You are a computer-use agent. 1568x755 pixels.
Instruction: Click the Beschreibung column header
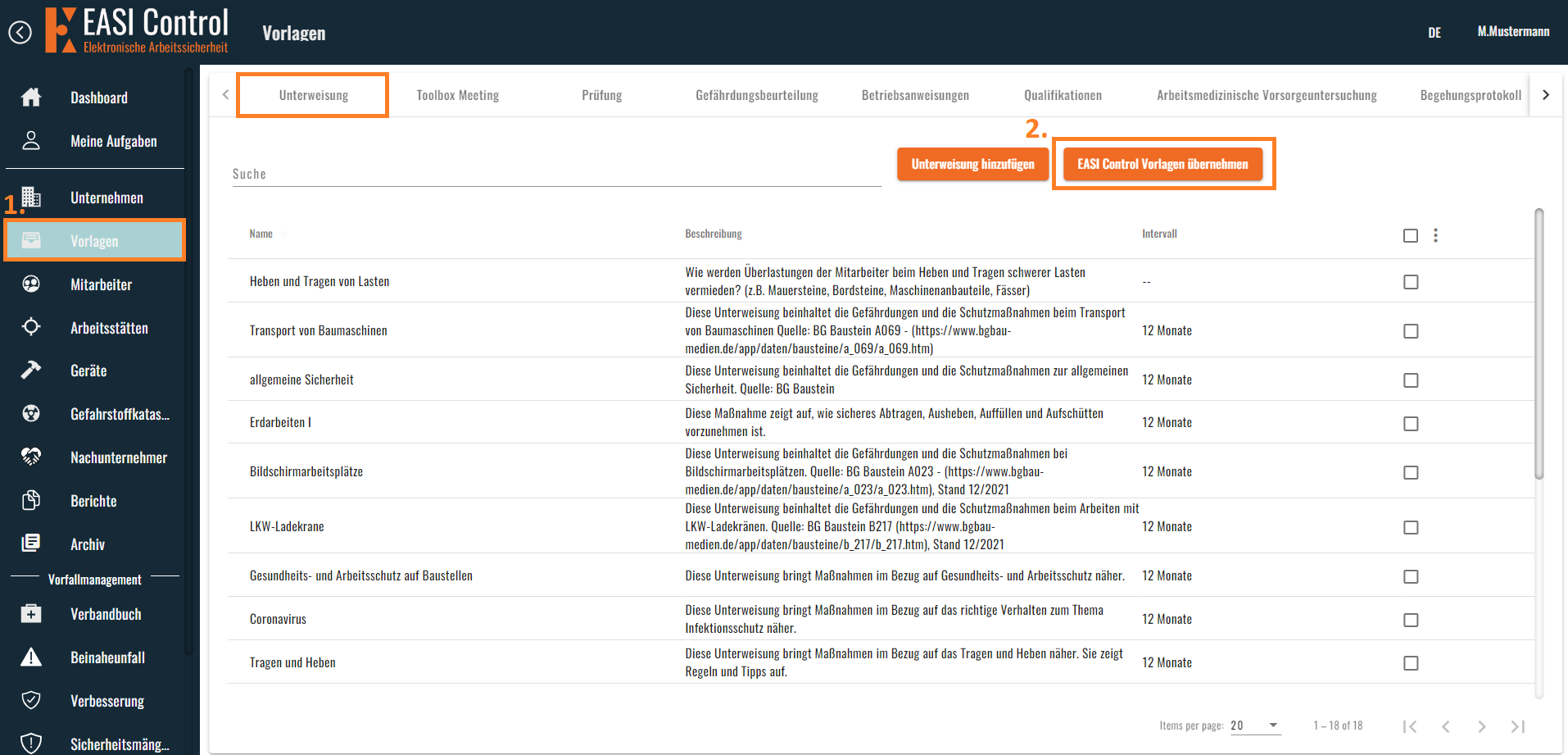click(x=714, y=234)
